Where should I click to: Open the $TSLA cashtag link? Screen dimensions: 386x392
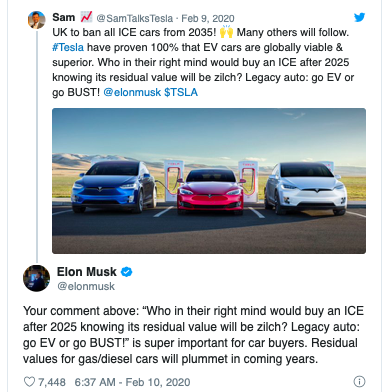coord(181,92)
